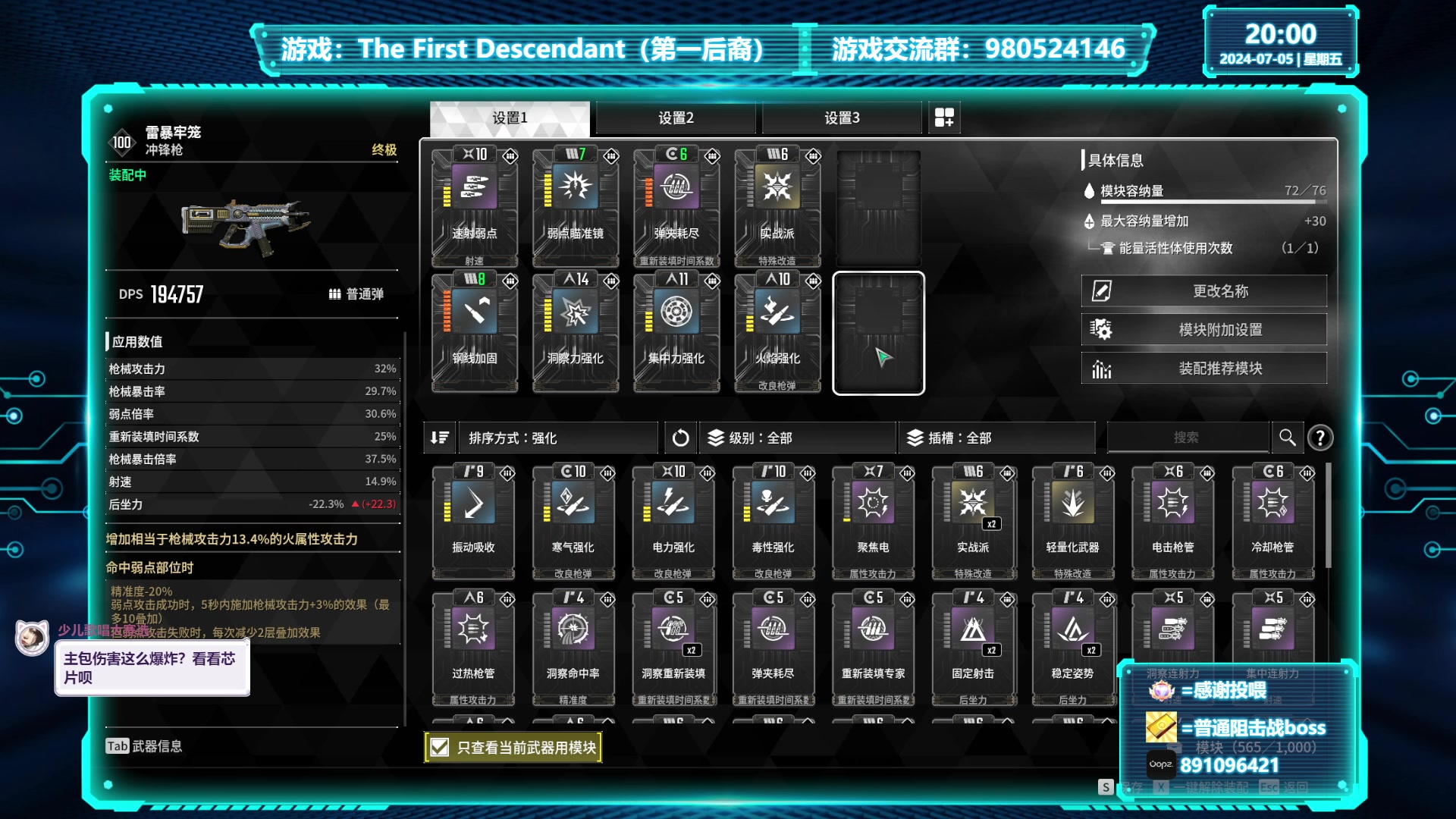The width and height of the screenshot is (1456, 819).
Task: Pick the 电击枪管 module from inventory
Action: [1173, 522]
